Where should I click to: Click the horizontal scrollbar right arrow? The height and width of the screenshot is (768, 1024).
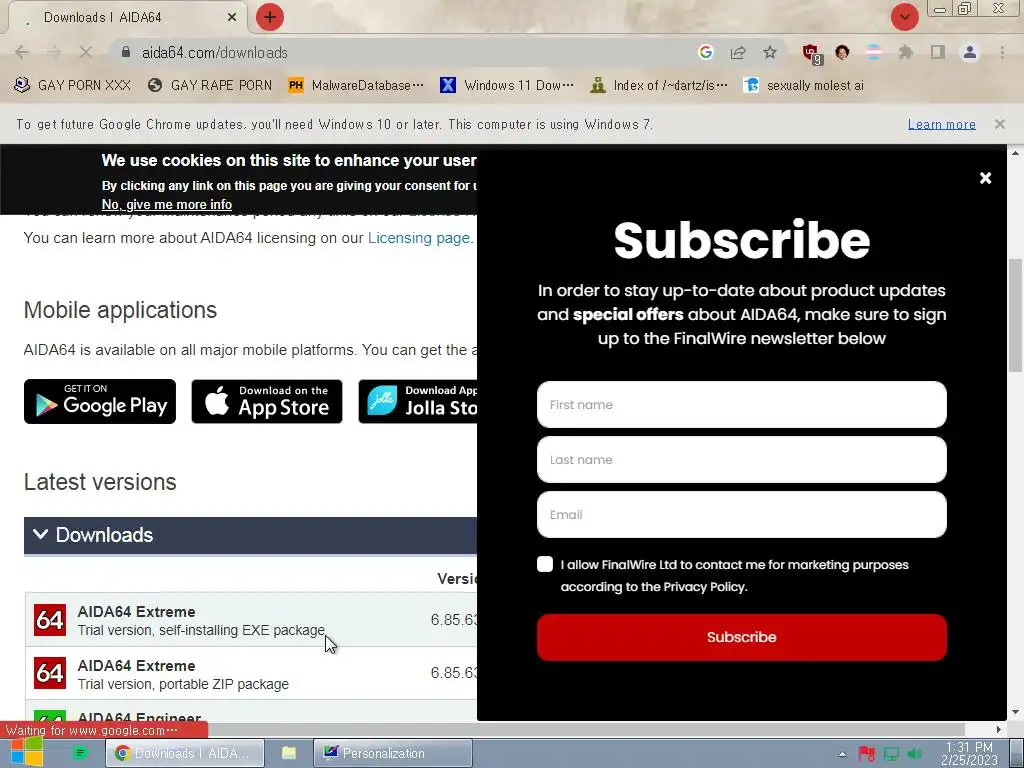click(999, 729)
